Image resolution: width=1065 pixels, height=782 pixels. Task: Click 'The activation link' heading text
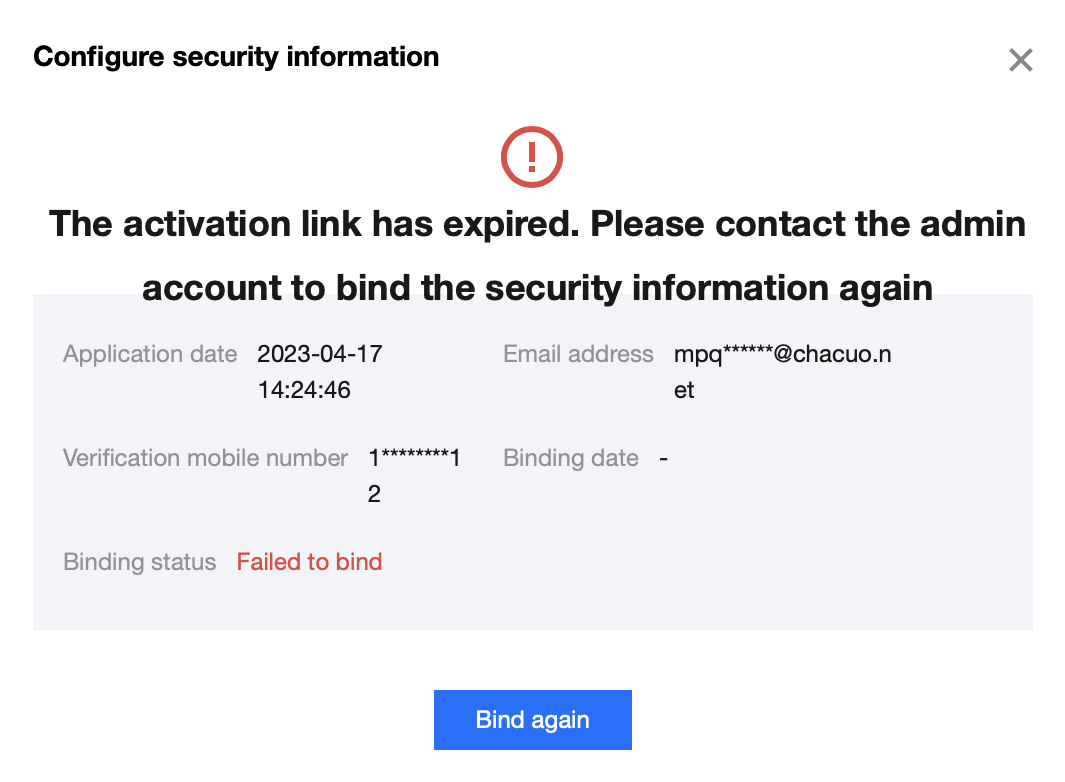point(205,224)
